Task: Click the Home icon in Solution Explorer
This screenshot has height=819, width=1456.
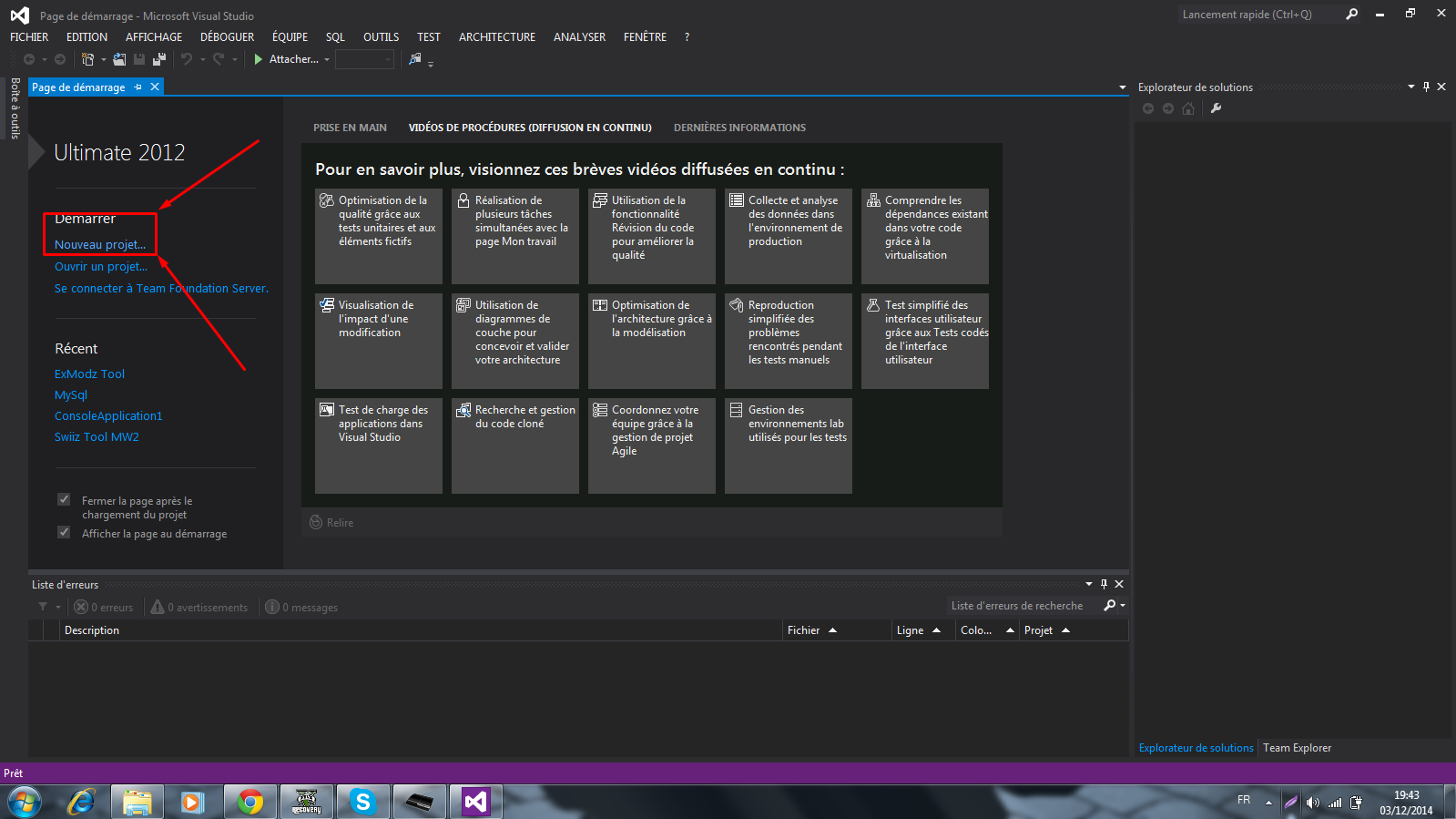Action: [1188, 108]
